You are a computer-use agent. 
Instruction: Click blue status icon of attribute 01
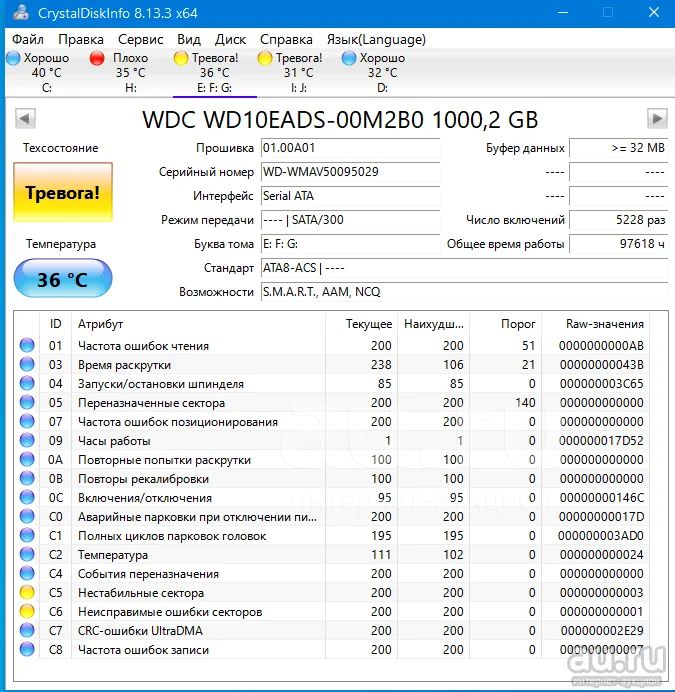(27, 345)
